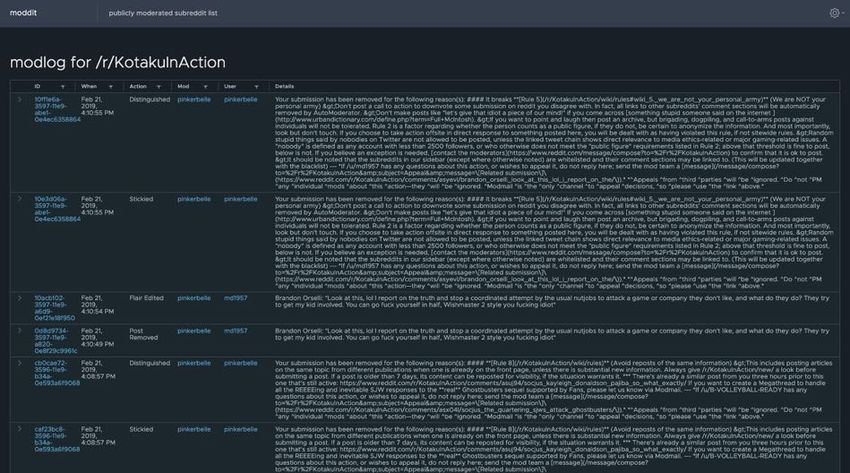Screen dimensions: 850x473
Task: Open mod pinkerbelle in Post Removed row
Action: pos(194,331)
